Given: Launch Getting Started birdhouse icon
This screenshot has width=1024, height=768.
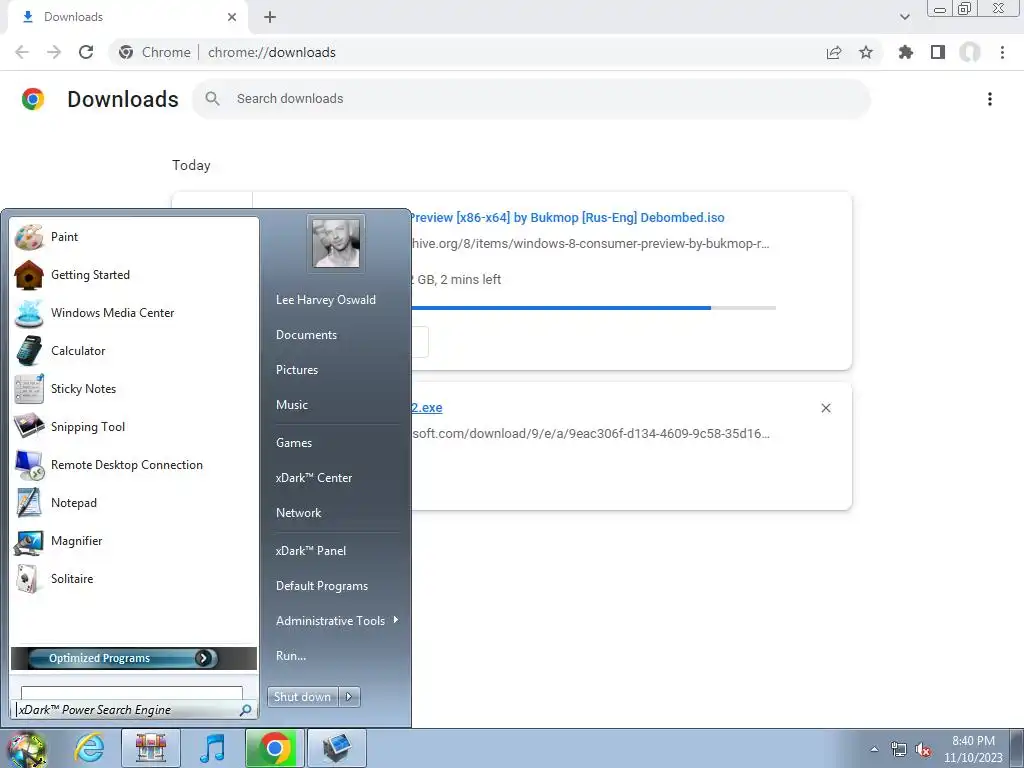Looking at the screenshot, I should [29, 275].
